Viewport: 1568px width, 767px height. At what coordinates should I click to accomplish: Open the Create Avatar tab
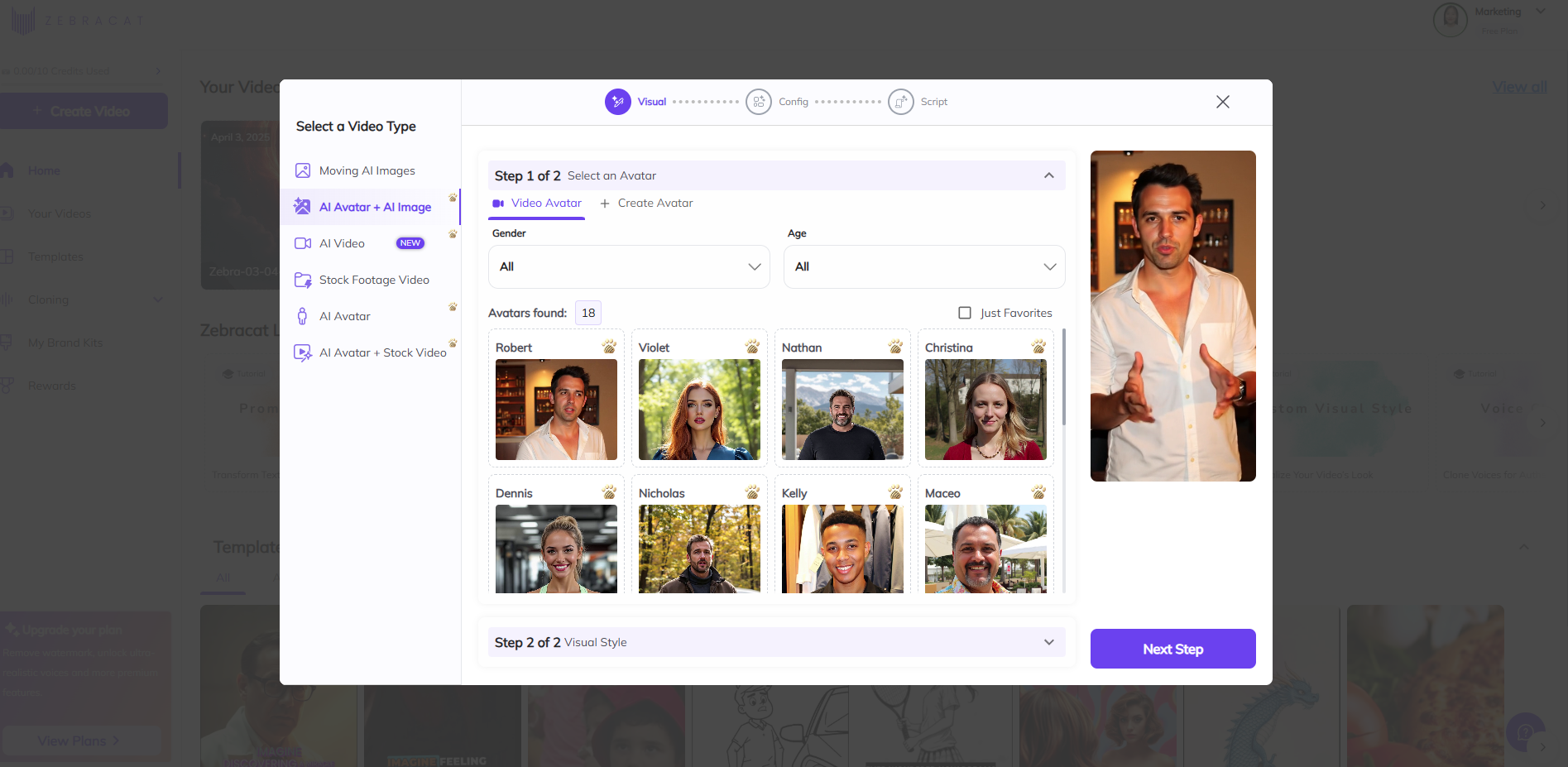tap(646, 204)
